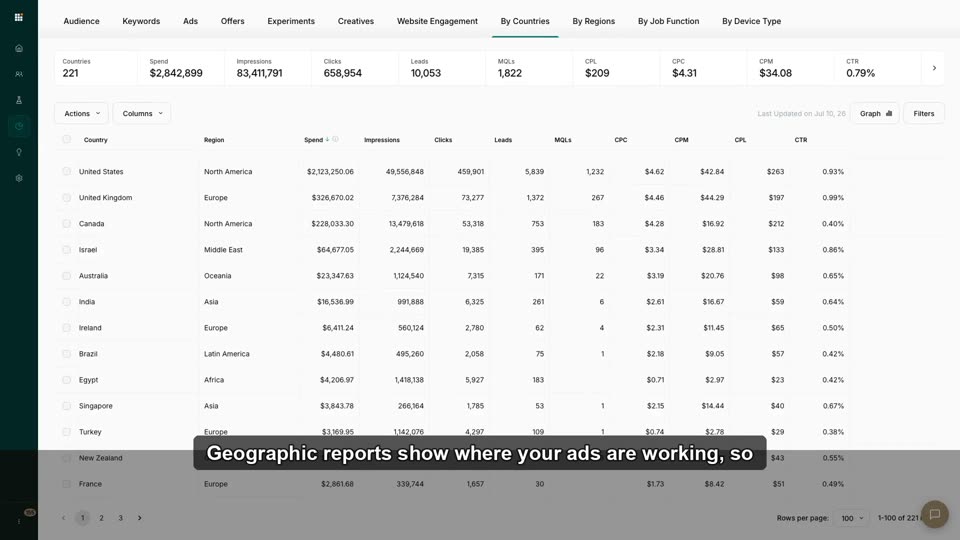Sort by Clicks column header
Image resolution: width=960 pixels, height=540 pixels.
pyautogui.click(x=443, y=140)
